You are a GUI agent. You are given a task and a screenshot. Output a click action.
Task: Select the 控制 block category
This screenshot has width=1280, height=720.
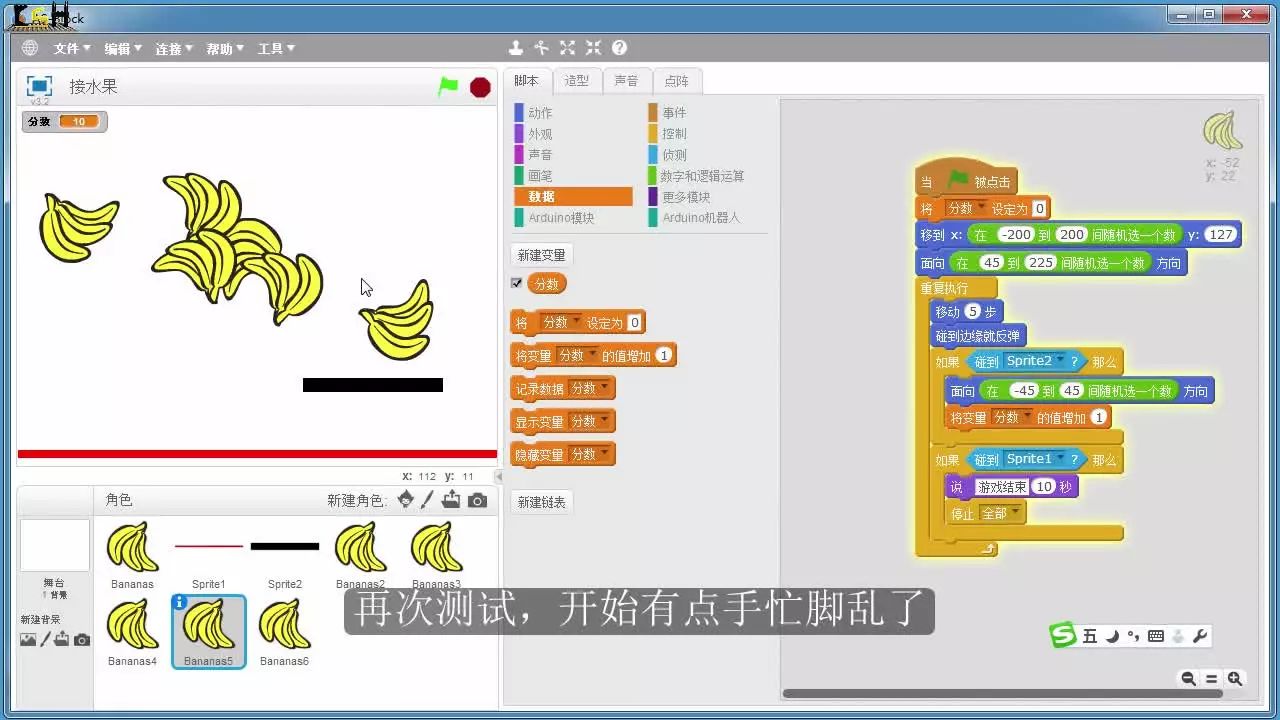pos(674,134)
